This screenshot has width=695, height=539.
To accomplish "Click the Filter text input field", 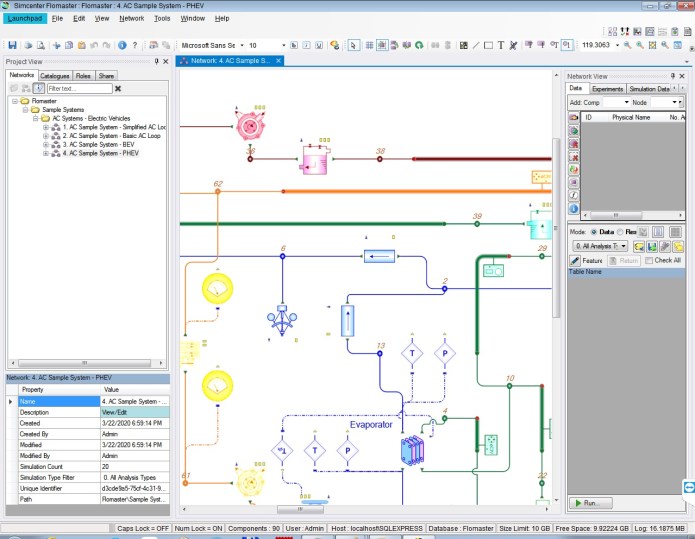I will coord(78,88).
